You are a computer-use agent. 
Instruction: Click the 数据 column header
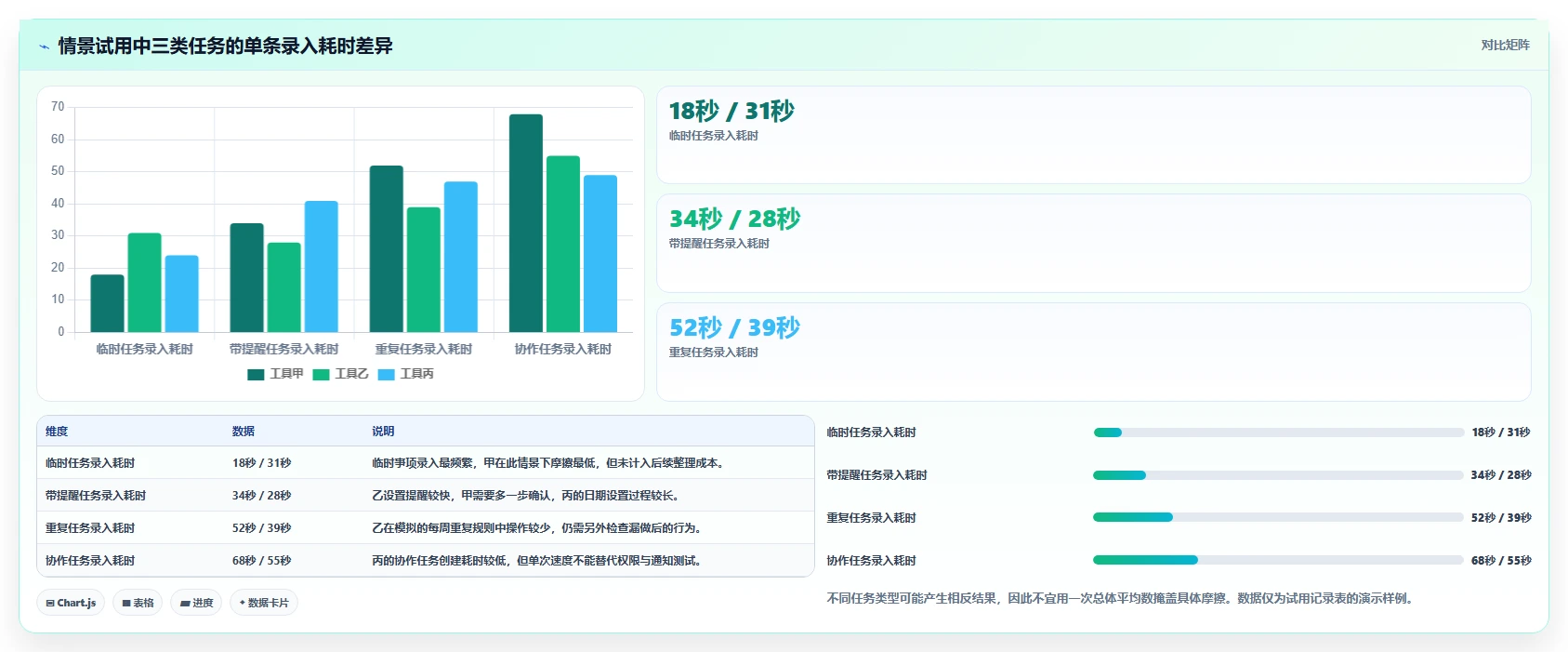tap(244, 432)
